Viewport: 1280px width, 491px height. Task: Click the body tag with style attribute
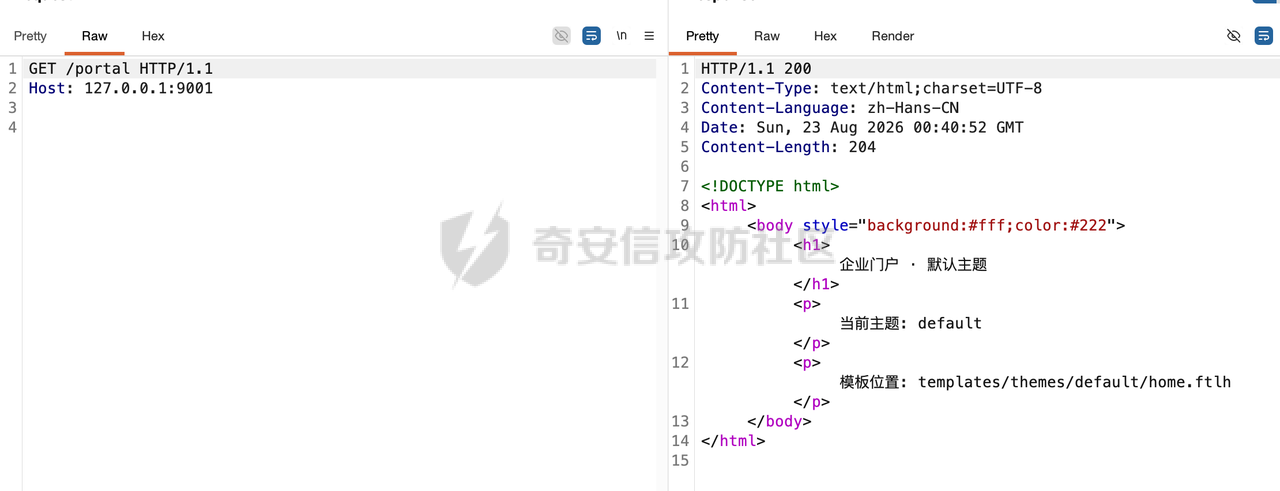tap(936, 225)
